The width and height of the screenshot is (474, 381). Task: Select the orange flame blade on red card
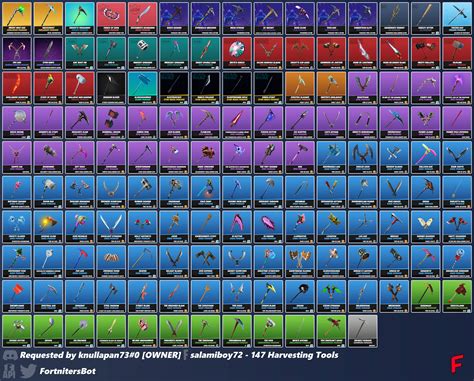pos(17,88)
